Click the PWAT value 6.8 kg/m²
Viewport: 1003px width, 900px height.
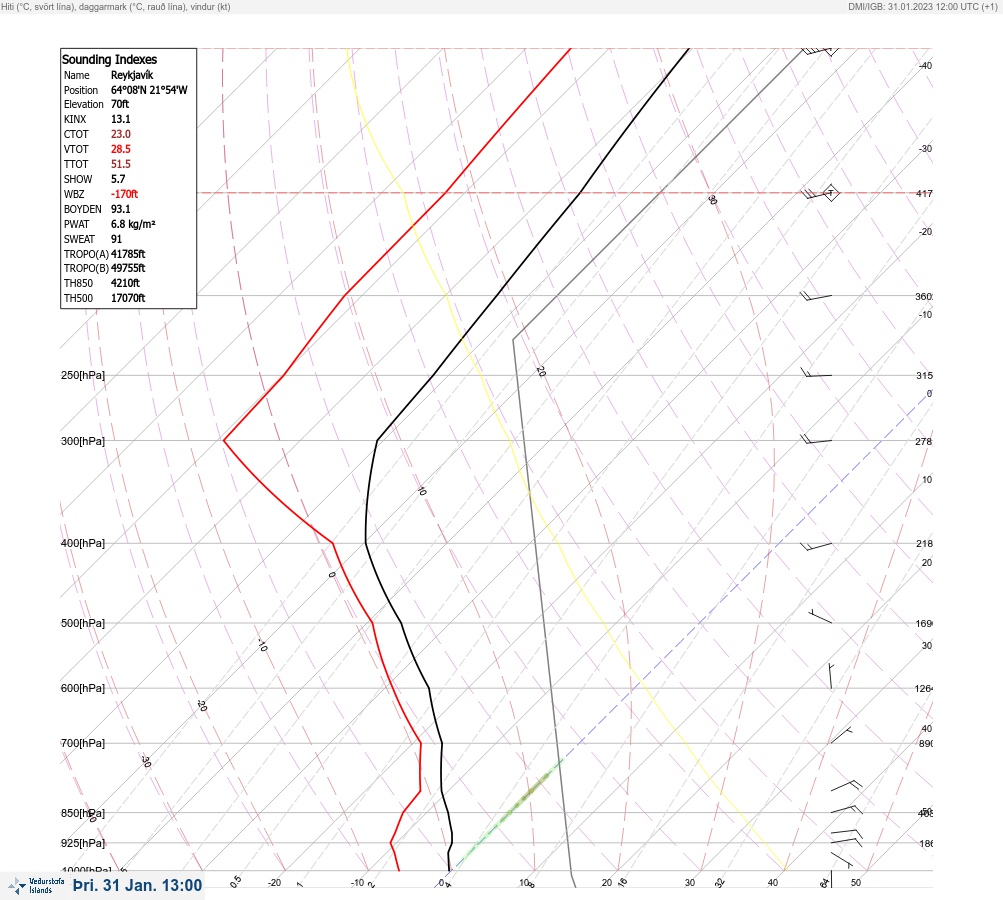(133, 224)
